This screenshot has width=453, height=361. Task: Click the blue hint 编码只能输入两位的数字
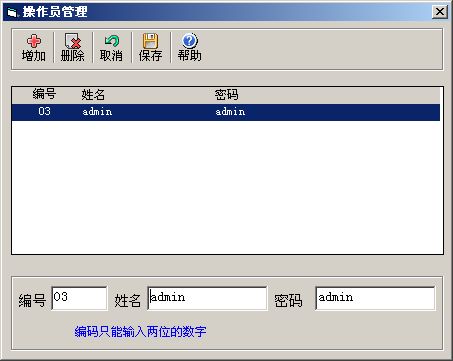pyautogui.click(x=140, y=332)
